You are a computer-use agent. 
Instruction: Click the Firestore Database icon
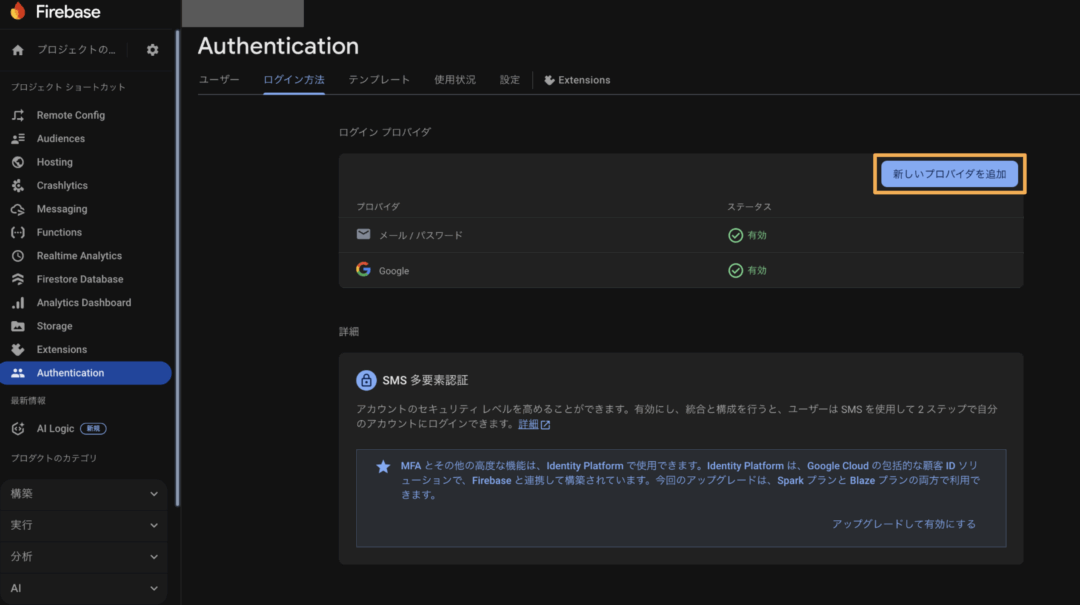[18, 279]
